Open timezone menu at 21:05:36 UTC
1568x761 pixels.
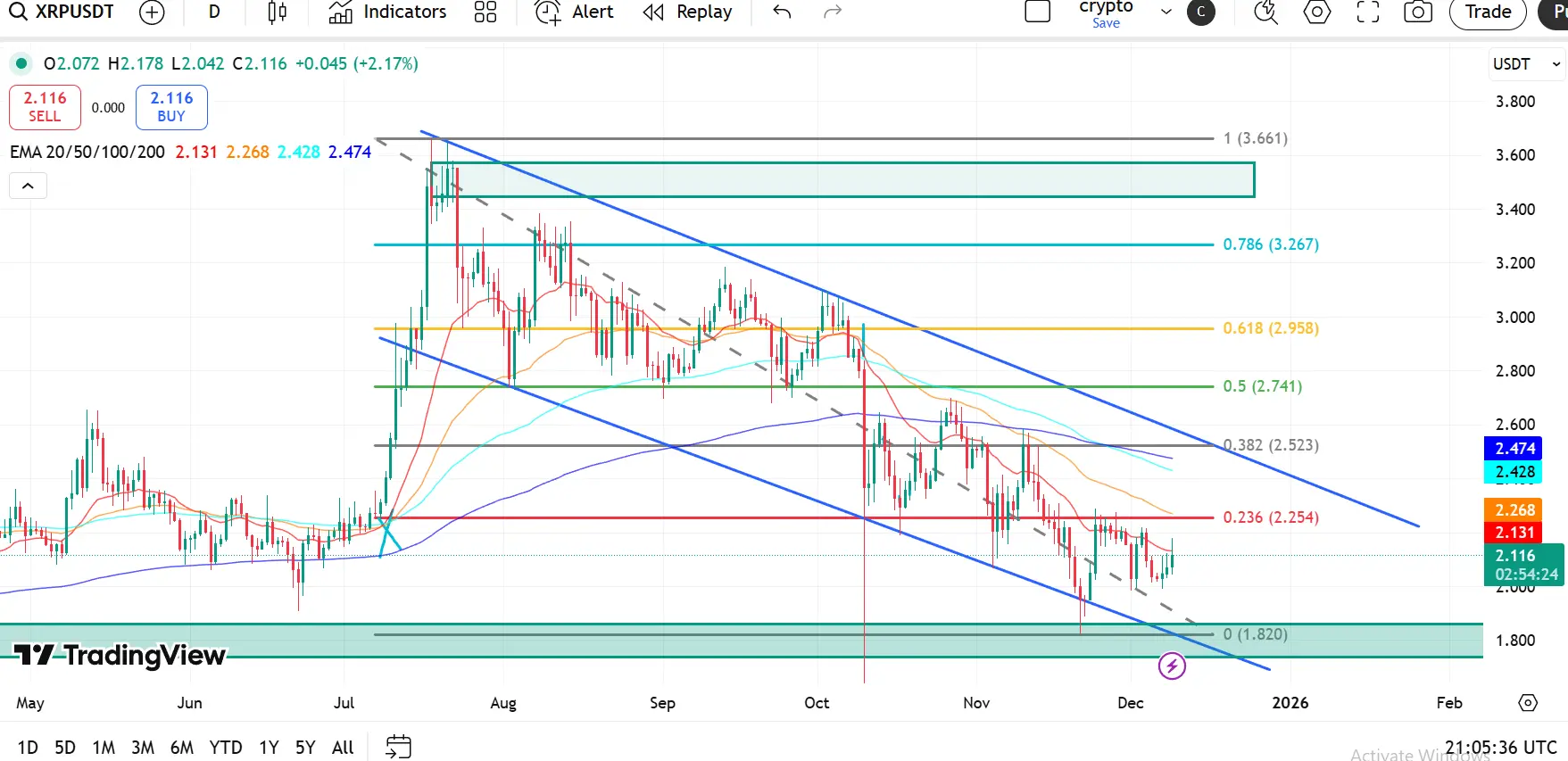tap(1500, 748)
